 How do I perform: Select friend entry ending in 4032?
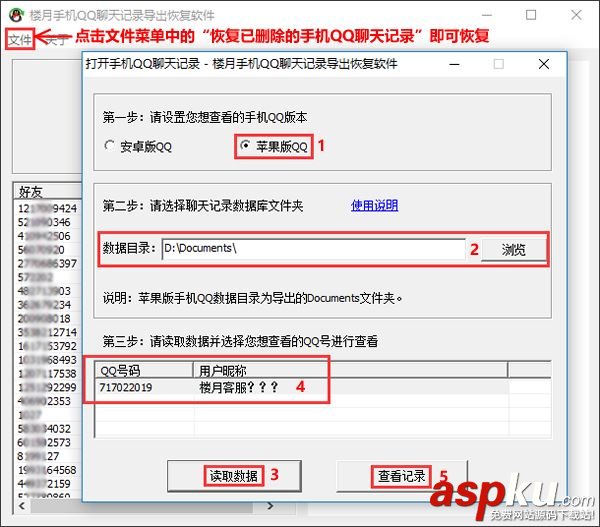pyautogui.click(x=44, y=429)
